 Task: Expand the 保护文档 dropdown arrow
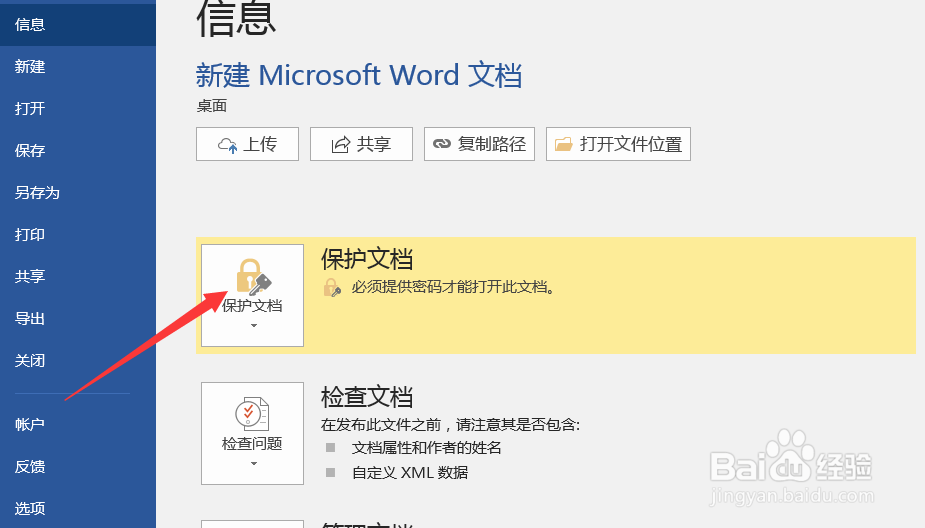coord(254,326)
